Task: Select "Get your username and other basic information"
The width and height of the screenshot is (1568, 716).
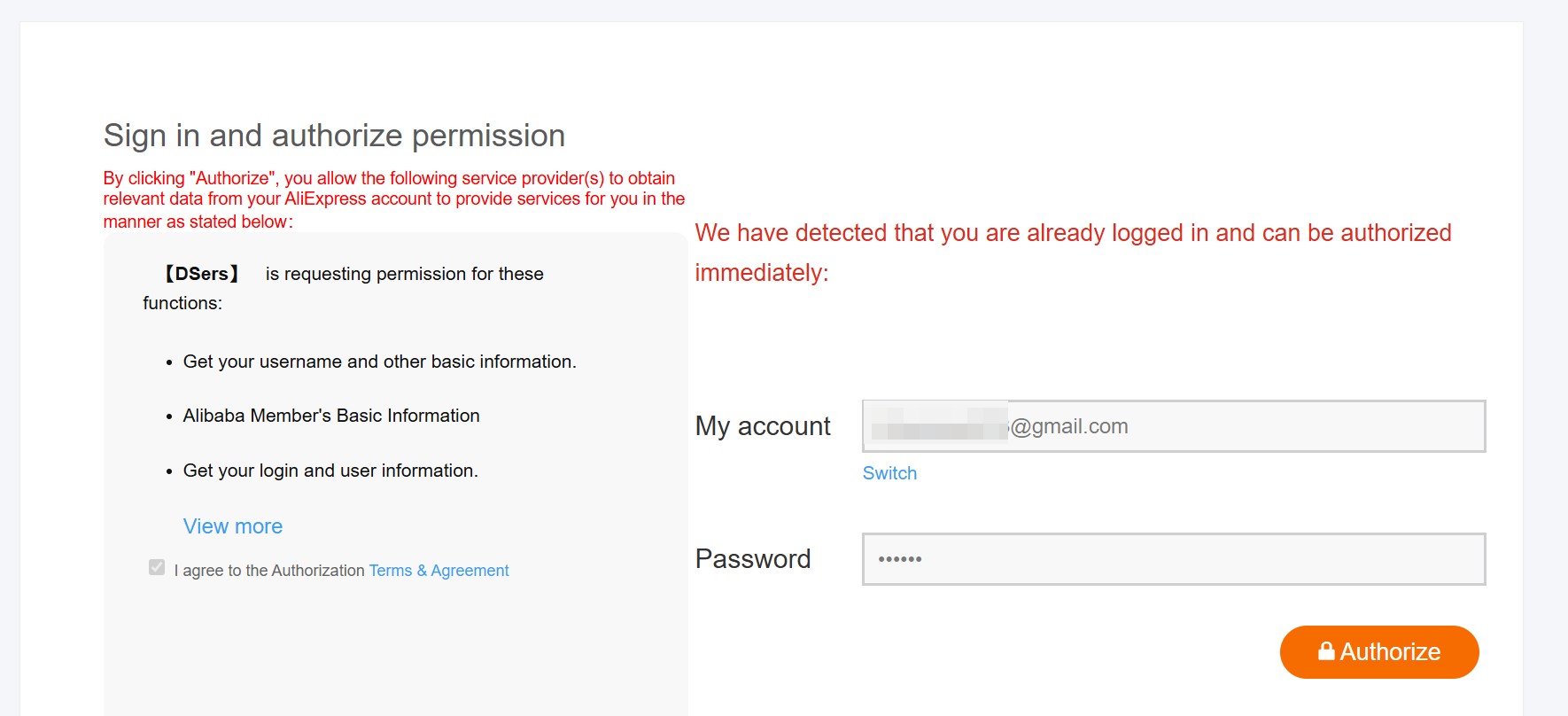Action: (x=379, y=362)
